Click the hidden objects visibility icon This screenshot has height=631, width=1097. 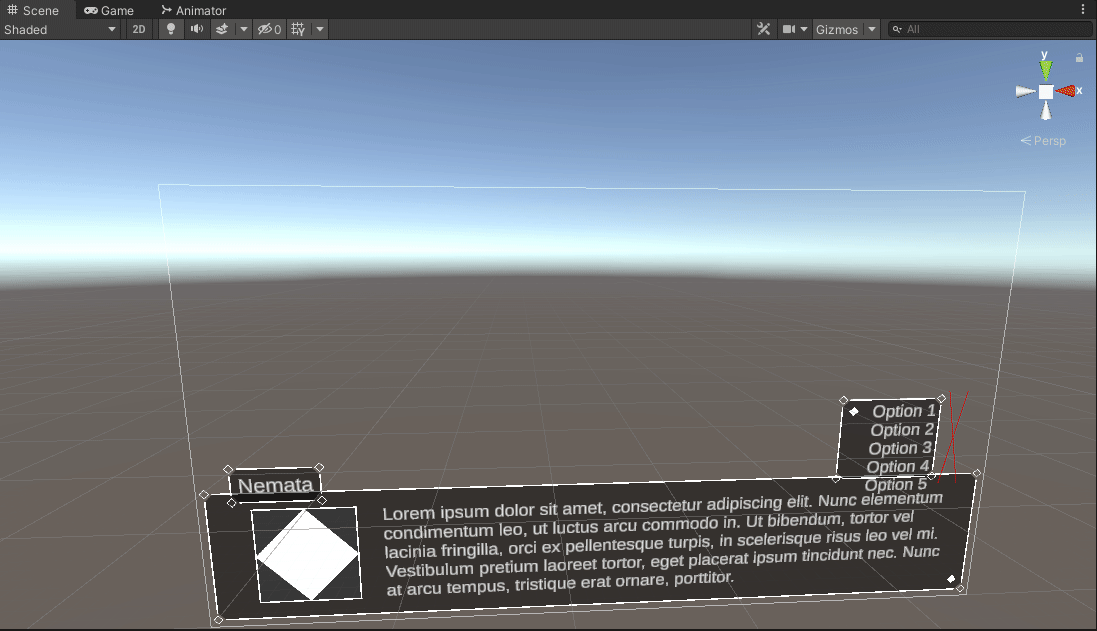(269, 29)
